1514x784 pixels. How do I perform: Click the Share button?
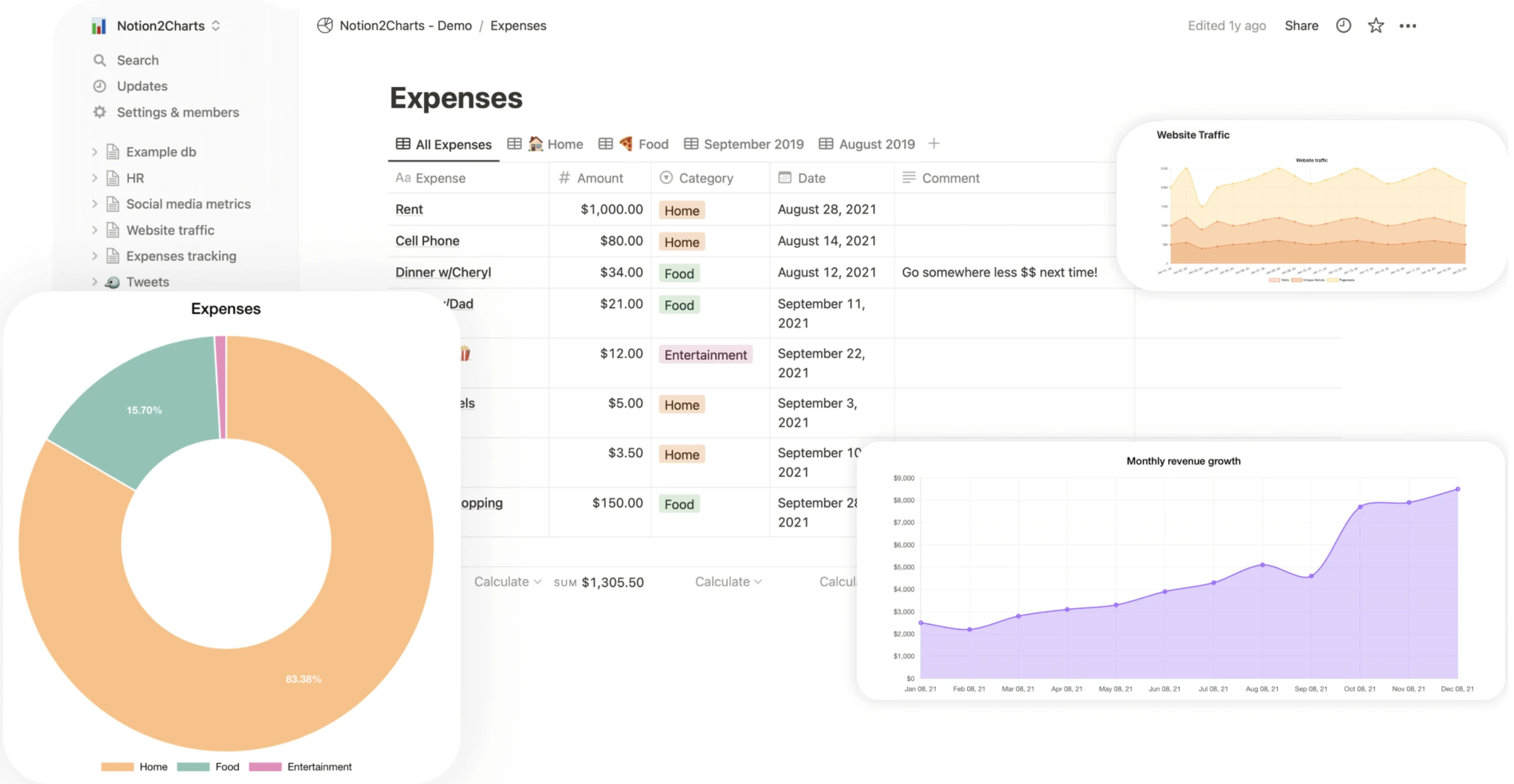pos(1301,25)
